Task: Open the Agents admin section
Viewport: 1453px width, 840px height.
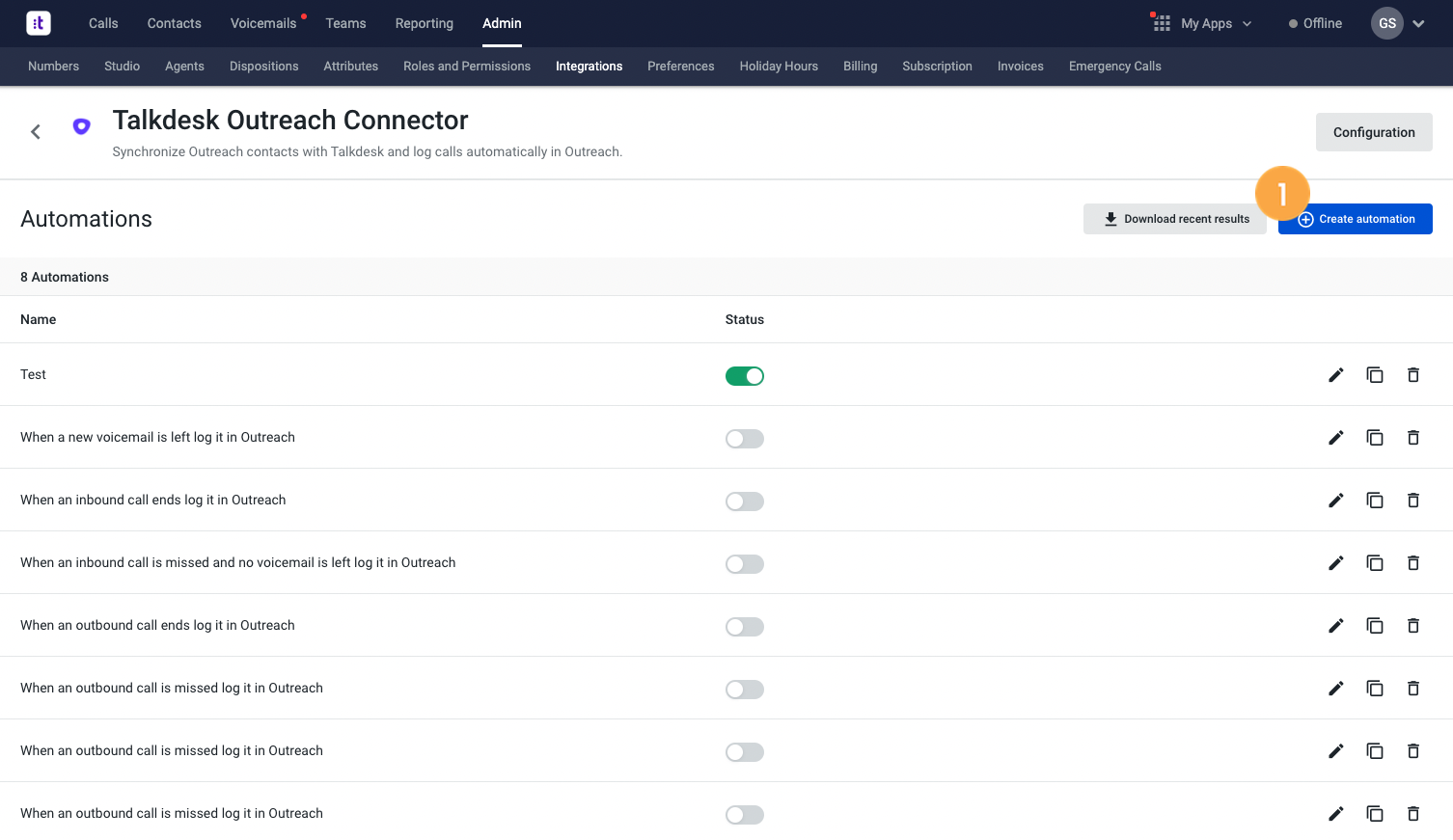Action: [x=184, y=67]
